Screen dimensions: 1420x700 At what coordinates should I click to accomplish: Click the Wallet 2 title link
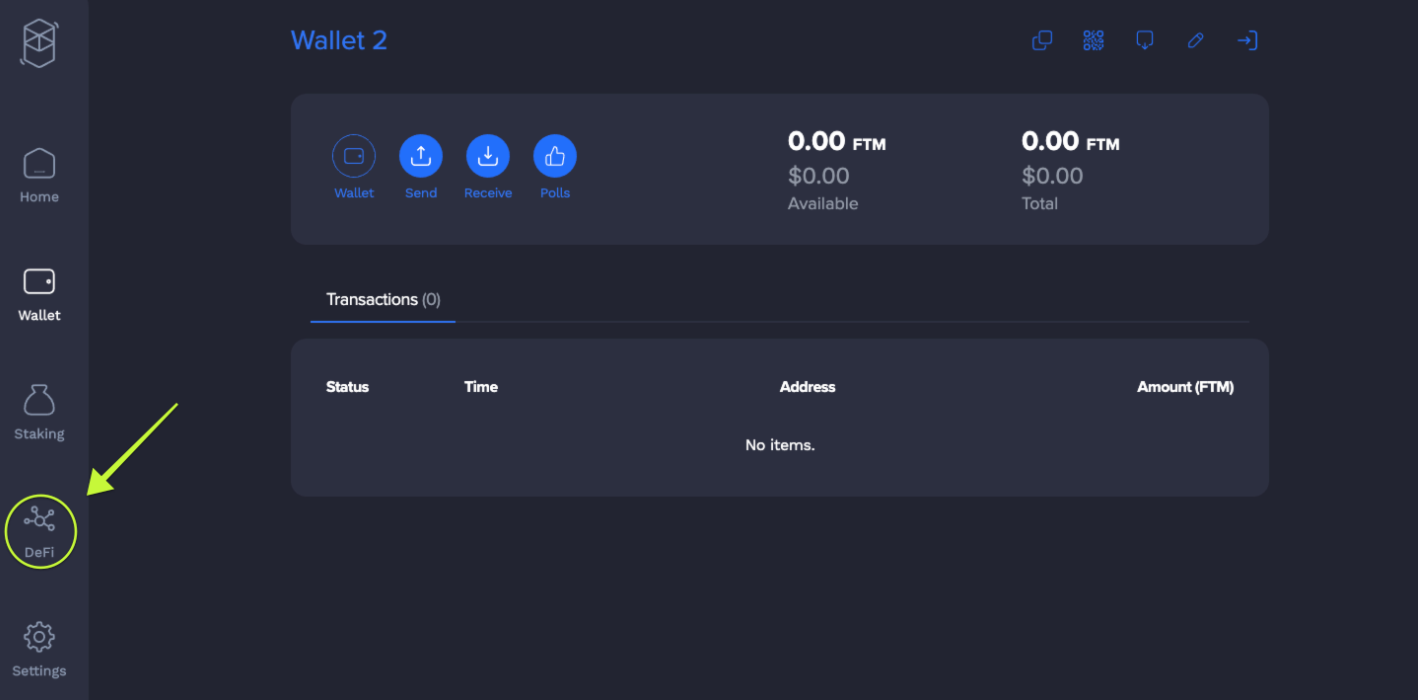(339, 41)
